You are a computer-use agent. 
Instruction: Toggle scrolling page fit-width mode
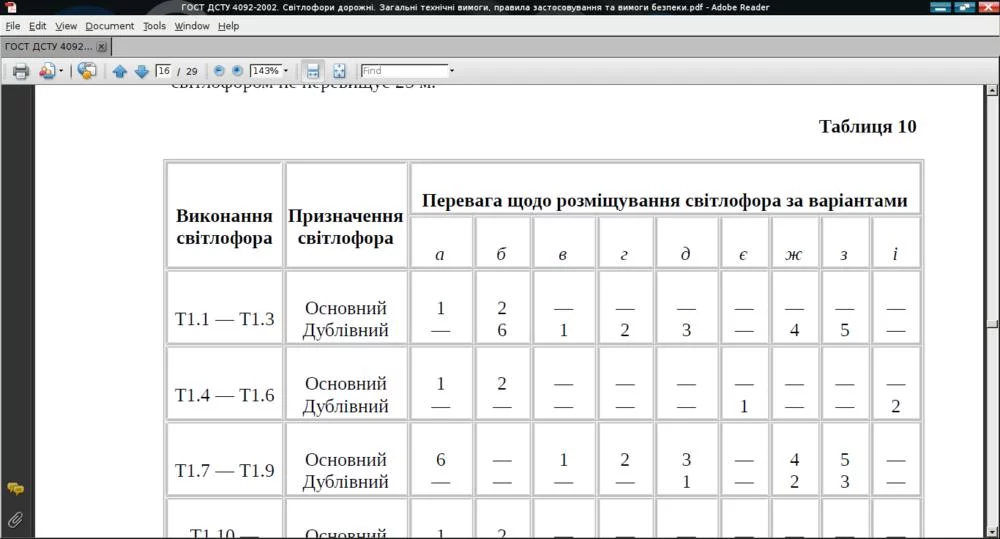coord(313,71)
